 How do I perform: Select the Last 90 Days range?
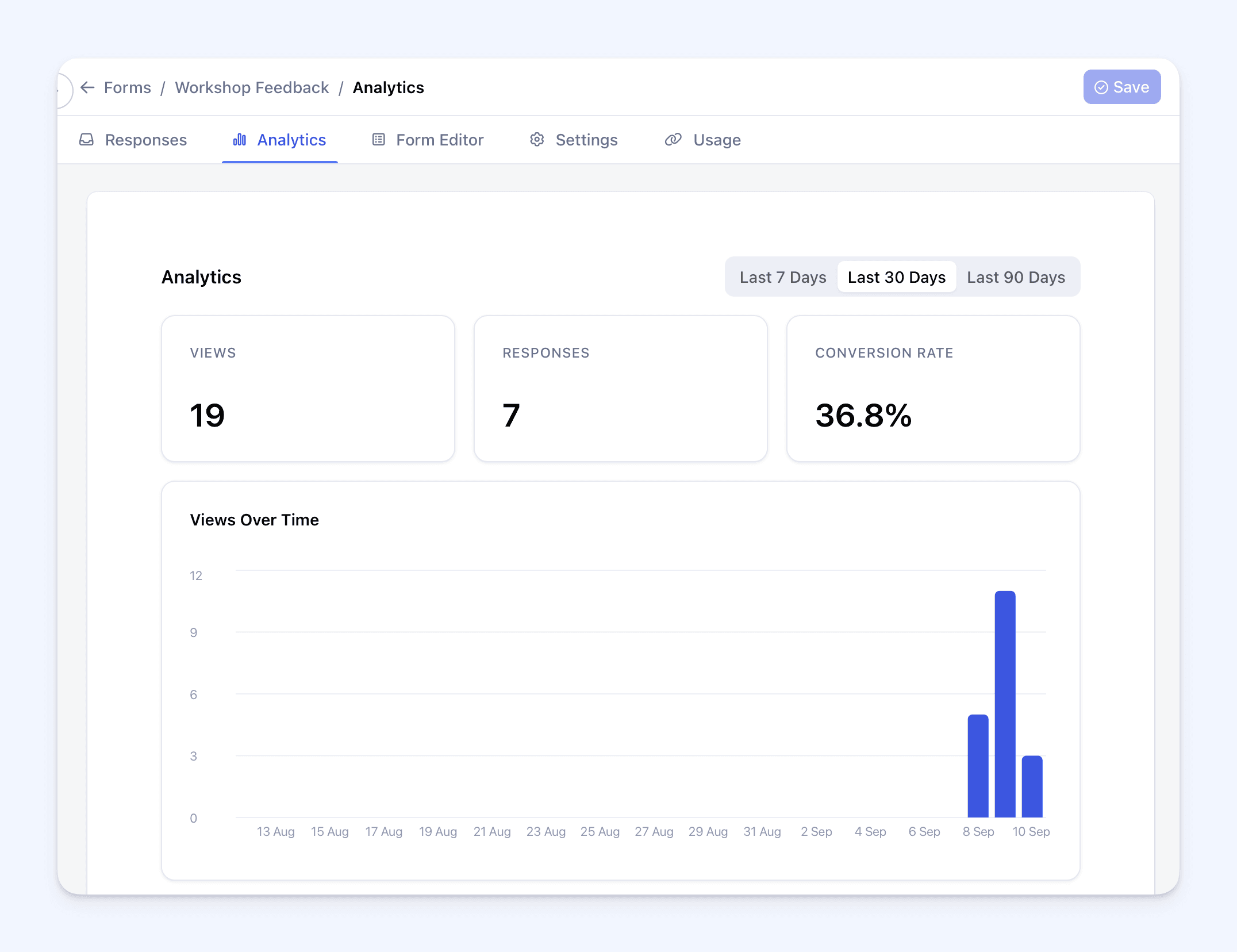pyautogui.click(x=1016, y=277)
